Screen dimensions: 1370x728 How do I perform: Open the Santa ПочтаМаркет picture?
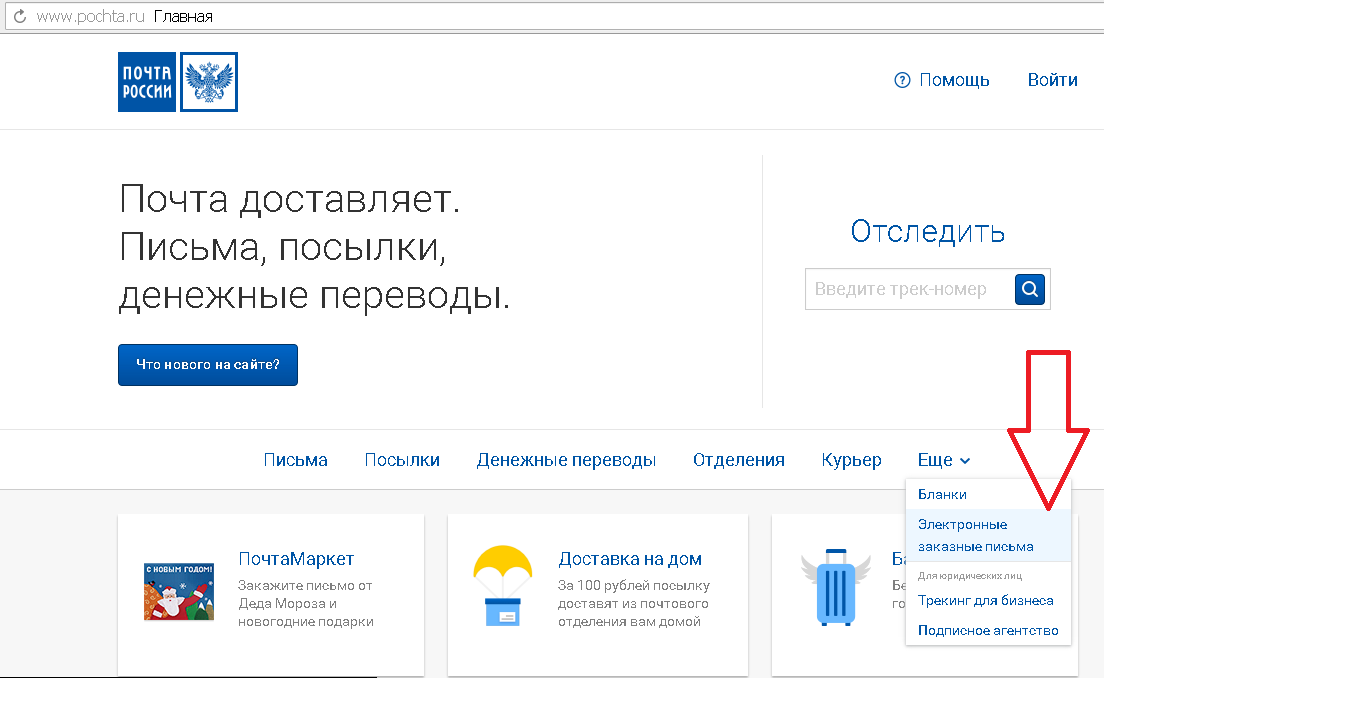pyautogui.click(x=179, y=591)
